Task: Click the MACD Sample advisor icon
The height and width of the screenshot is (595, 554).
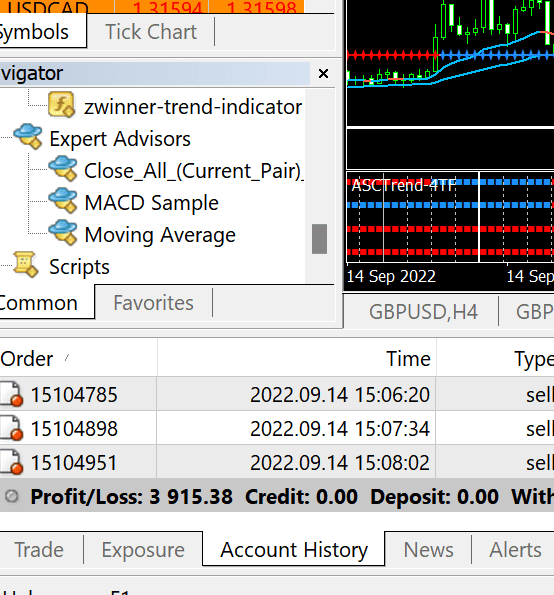Action: click(x=63, y=200)
